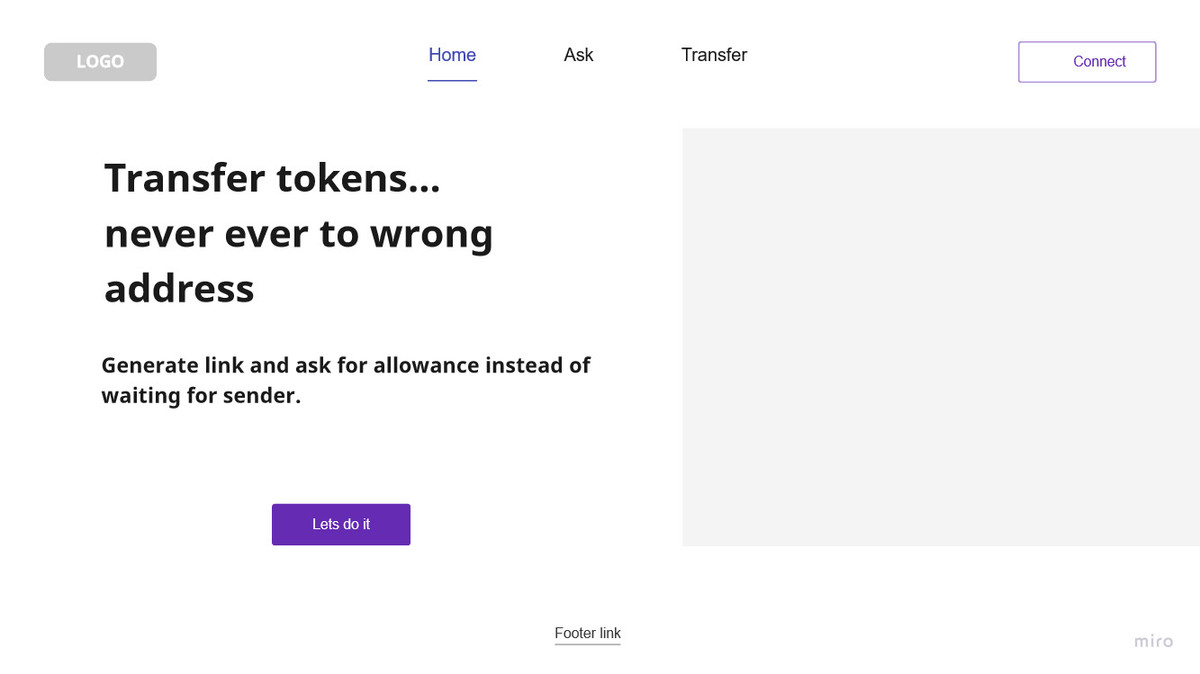The image size is (1200, 674).
Task: Click the miro watermark logo
Action: [1153, 641]
